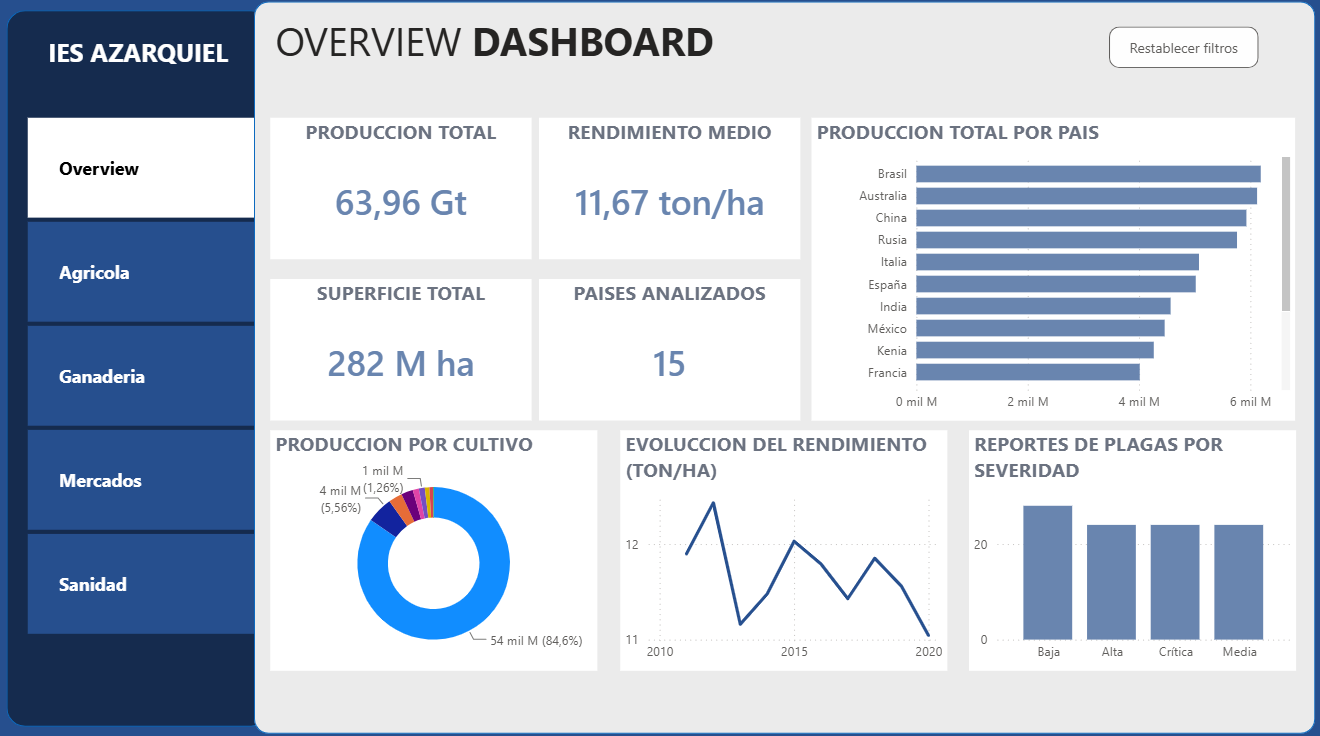1320x736 pixels.
Task: Click the Alta severity bar
Action: tap(1111, 582)
